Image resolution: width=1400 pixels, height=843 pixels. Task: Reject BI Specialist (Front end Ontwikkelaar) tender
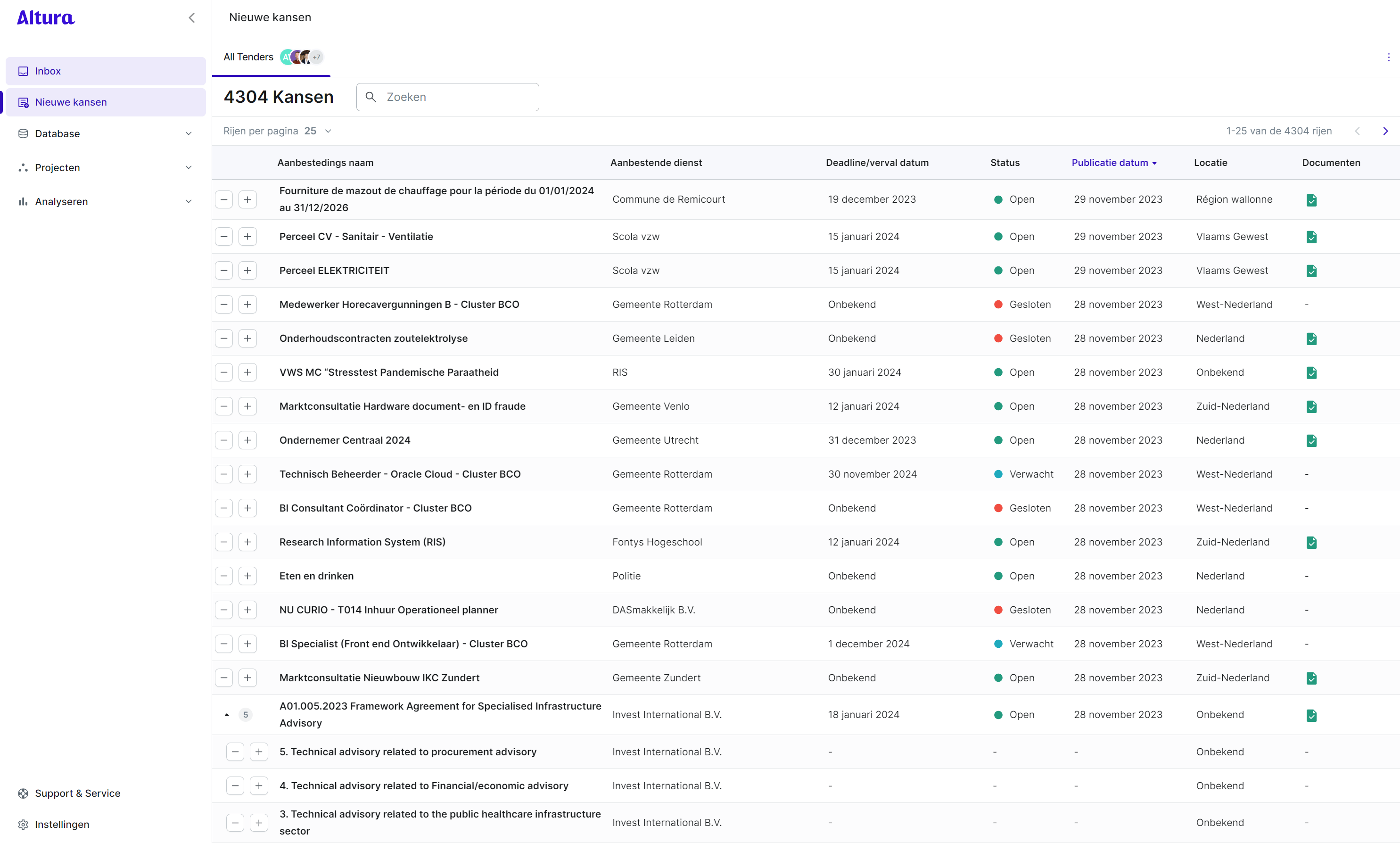[224, 644]
